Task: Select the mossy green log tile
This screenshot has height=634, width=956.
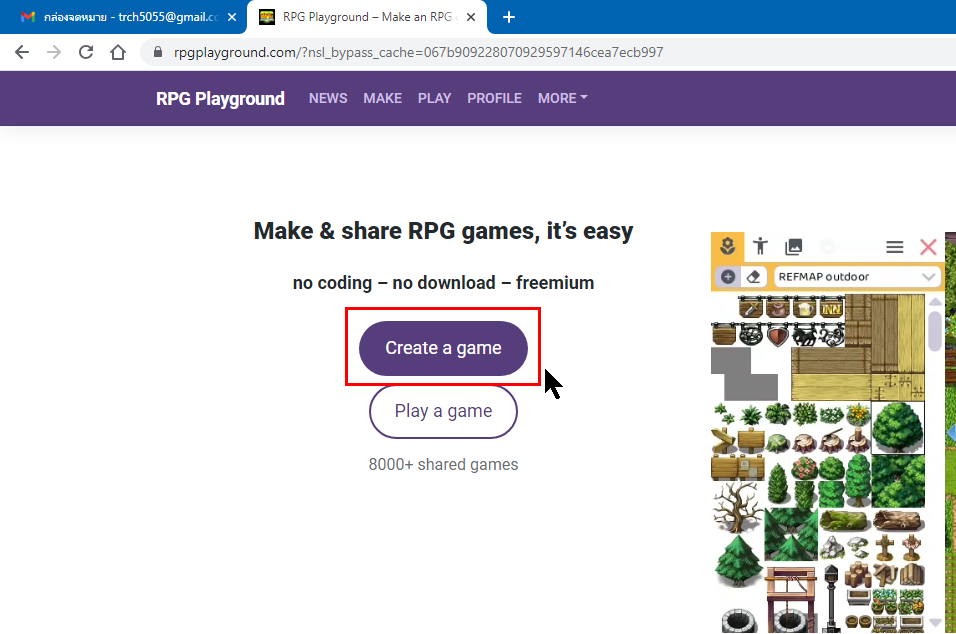Action: click(844, 521)
